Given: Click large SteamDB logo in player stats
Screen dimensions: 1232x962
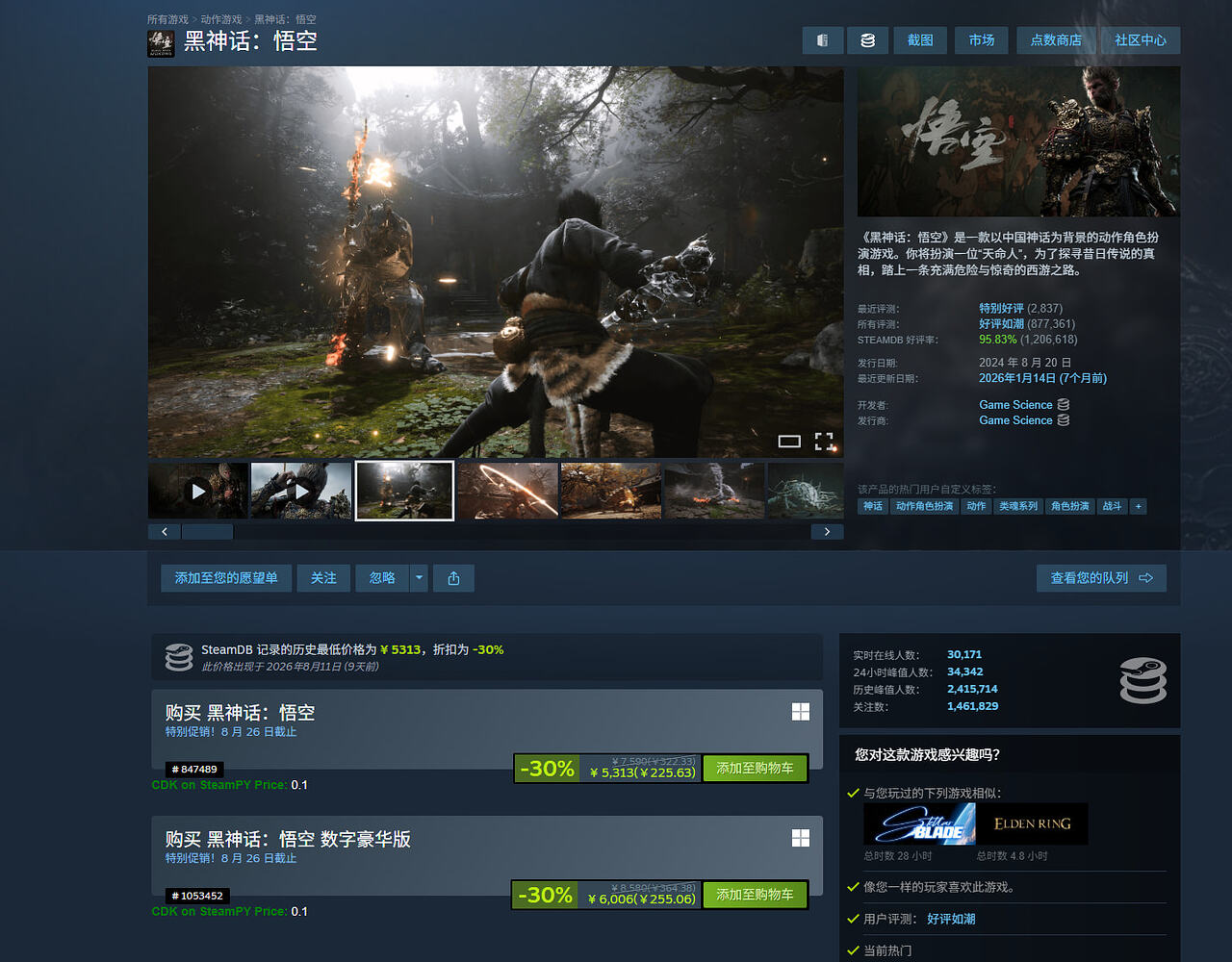Looking at the screenshot, I should click(x=1143, y=680).
